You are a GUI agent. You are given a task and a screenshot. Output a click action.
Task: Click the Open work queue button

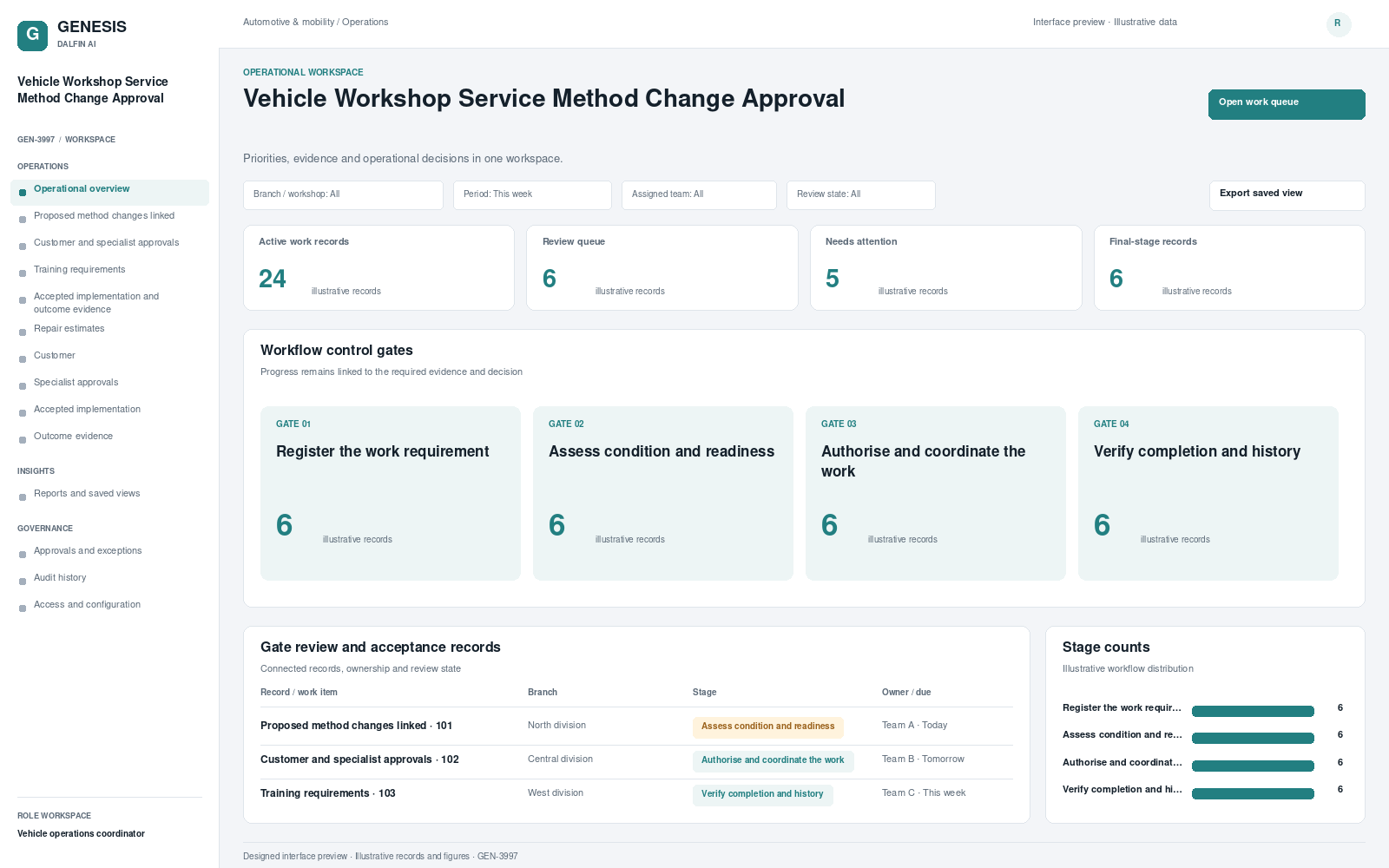[1287, 104]
